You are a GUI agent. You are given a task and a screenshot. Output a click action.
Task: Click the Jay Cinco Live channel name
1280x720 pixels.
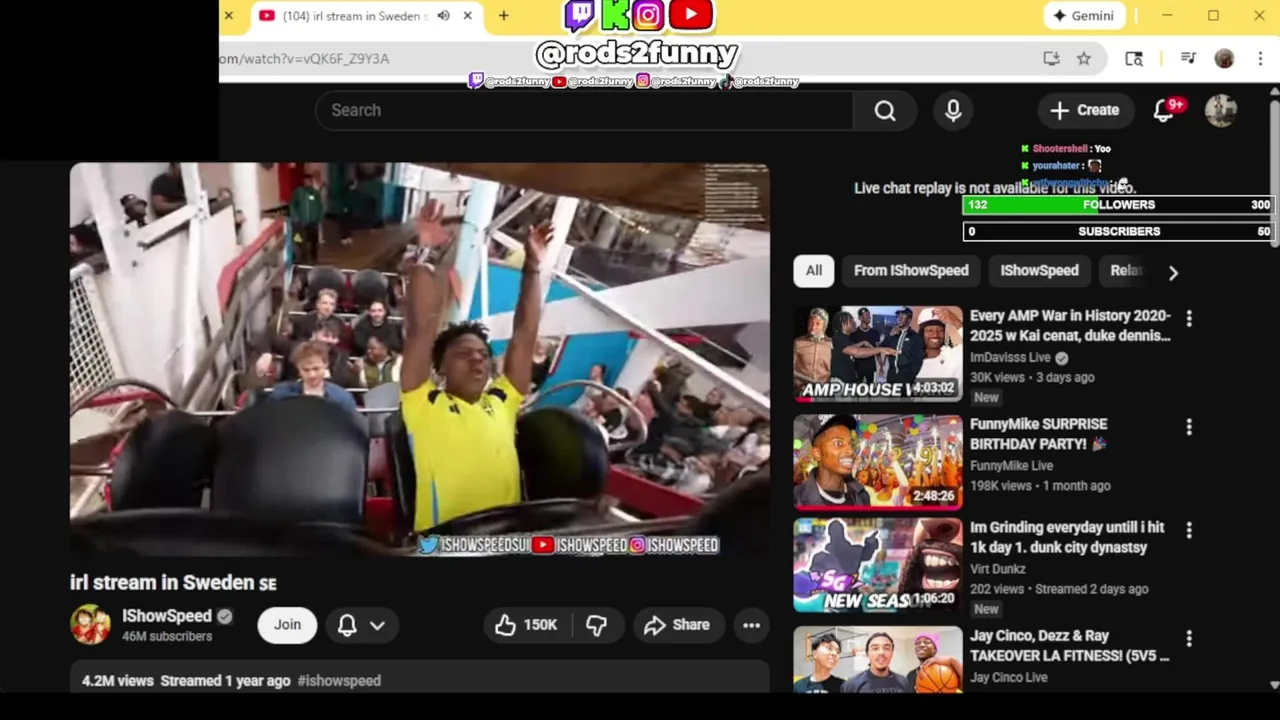tap(1009, 677)
